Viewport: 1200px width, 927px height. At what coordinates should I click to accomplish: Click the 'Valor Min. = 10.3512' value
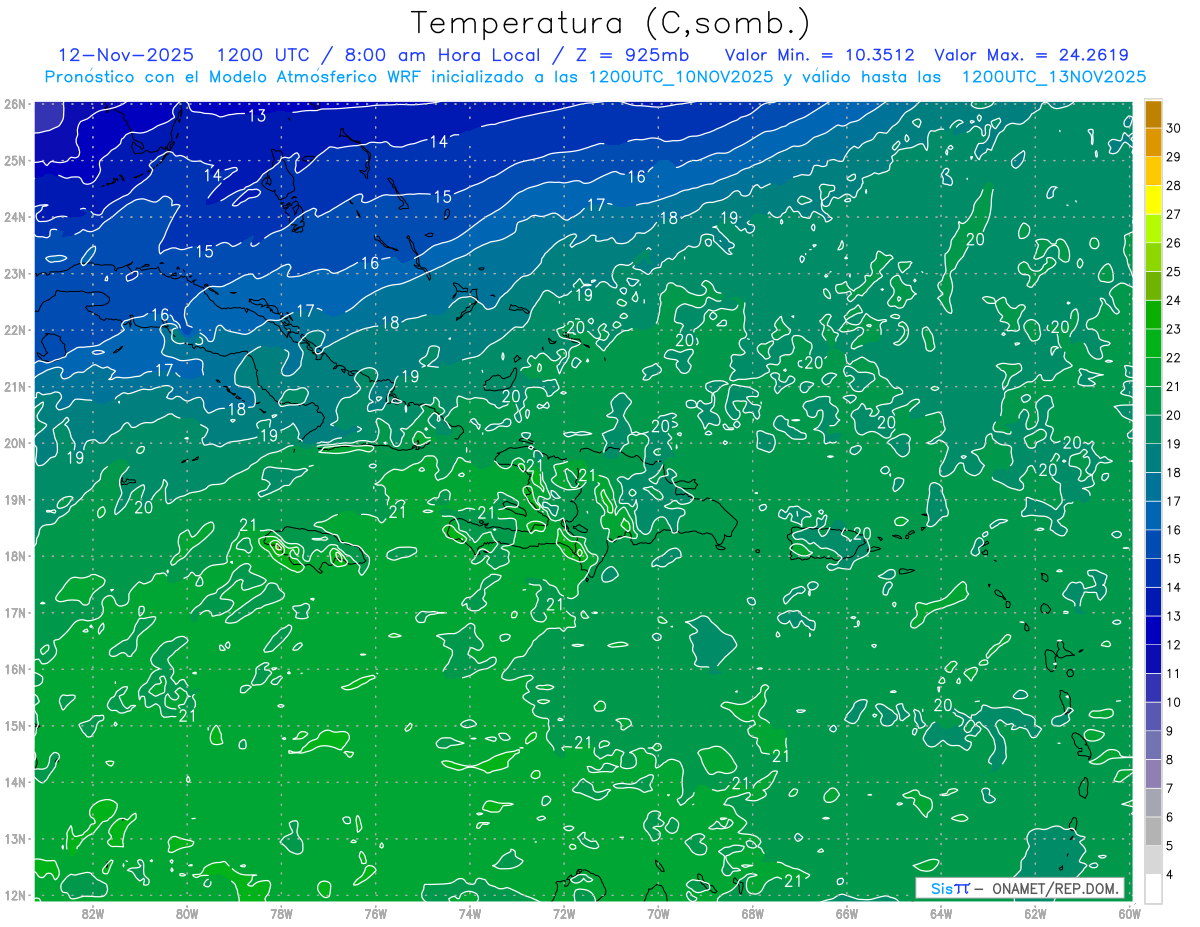tap(819, 55)
